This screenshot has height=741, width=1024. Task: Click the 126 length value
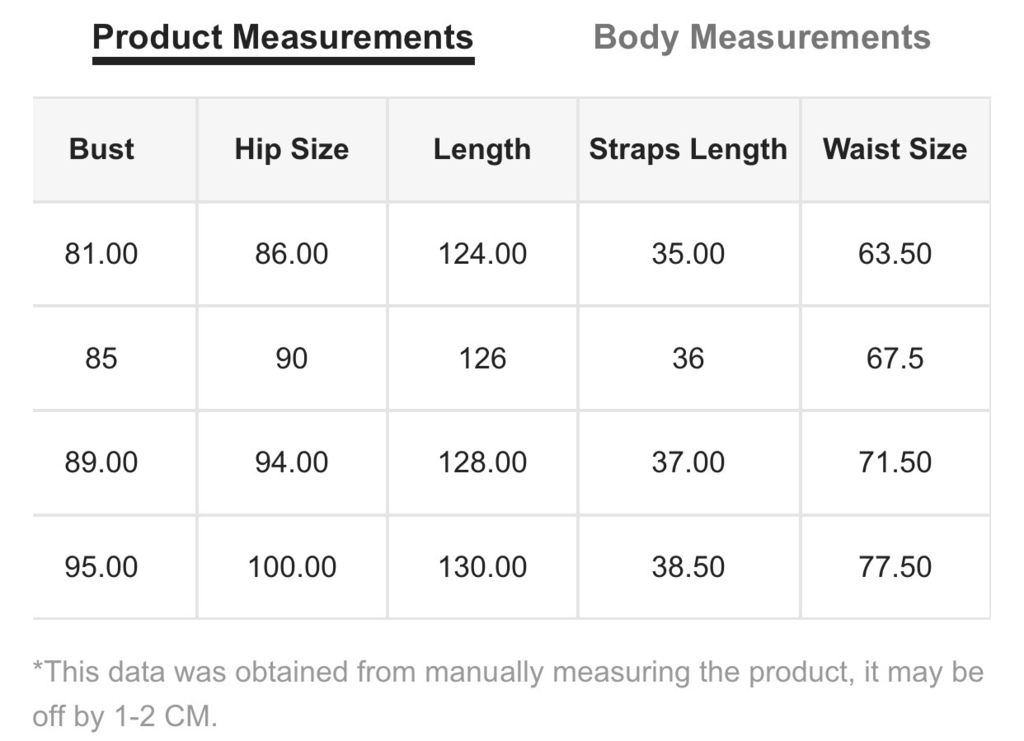pyautogui.click(x=482, y=358)
